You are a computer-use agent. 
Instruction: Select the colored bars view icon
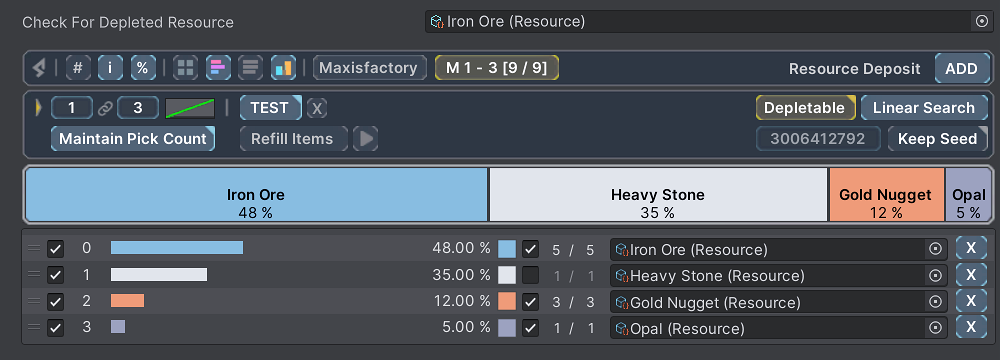[x=218, y=68]
